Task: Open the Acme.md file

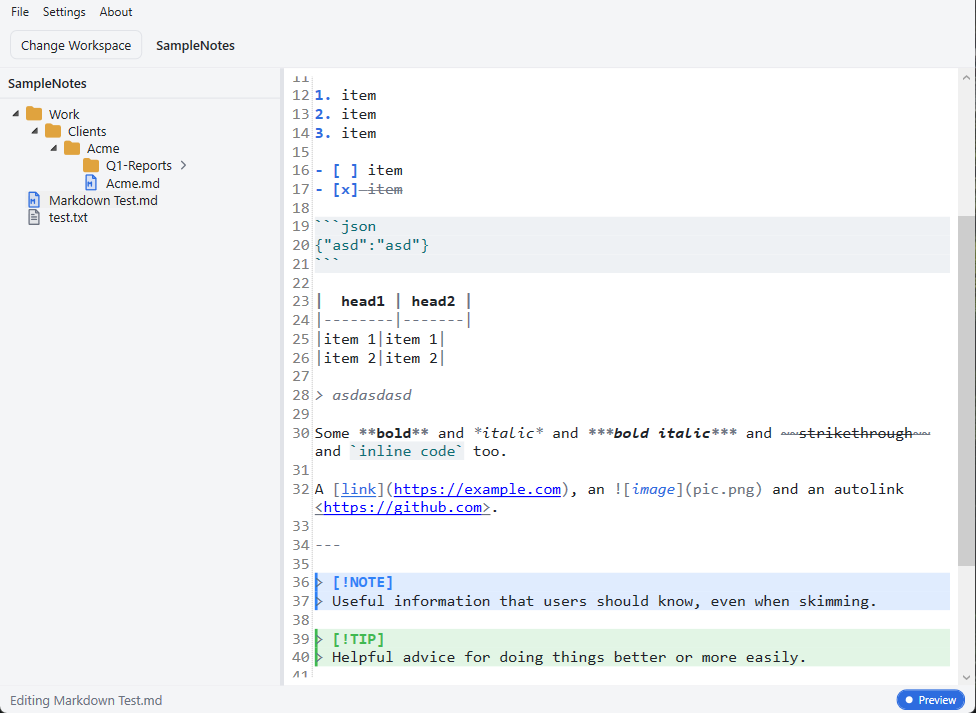Action: 133,183
